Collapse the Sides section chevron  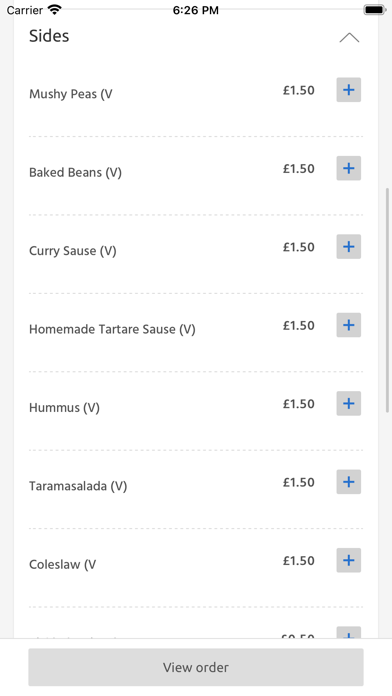pyautogui.click(x=349, y=38)
